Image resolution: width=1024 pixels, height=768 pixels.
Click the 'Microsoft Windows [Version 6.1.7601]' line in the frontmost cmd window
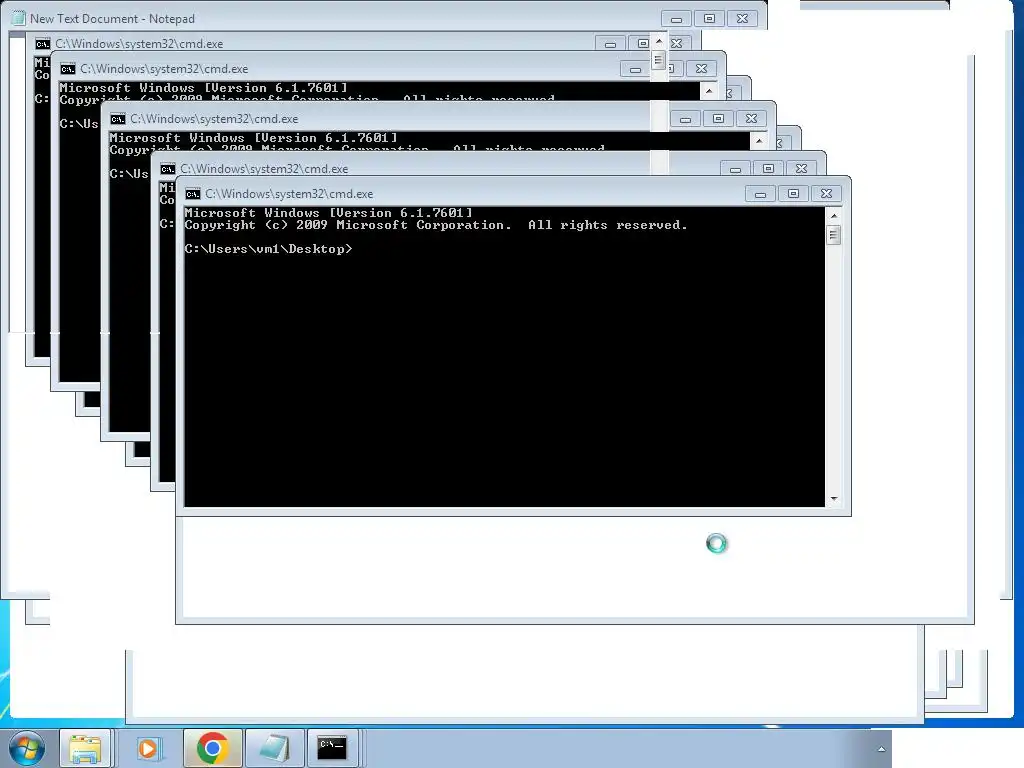pyautogui.click(x=328, y=213)
